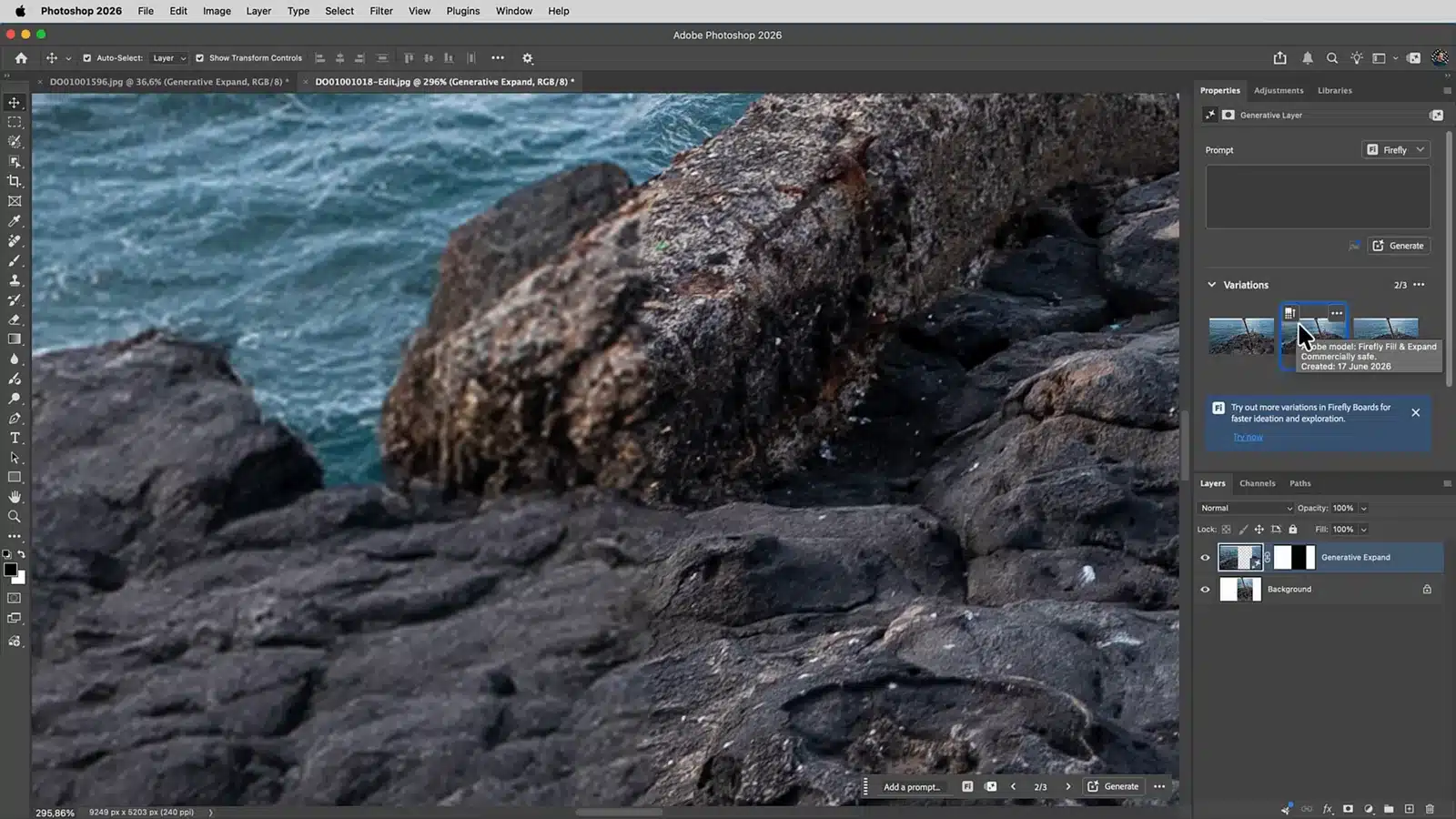1456x819 pixels.
Task: Open the Opacity value dropdown arrow
Action: point(1364,509)
